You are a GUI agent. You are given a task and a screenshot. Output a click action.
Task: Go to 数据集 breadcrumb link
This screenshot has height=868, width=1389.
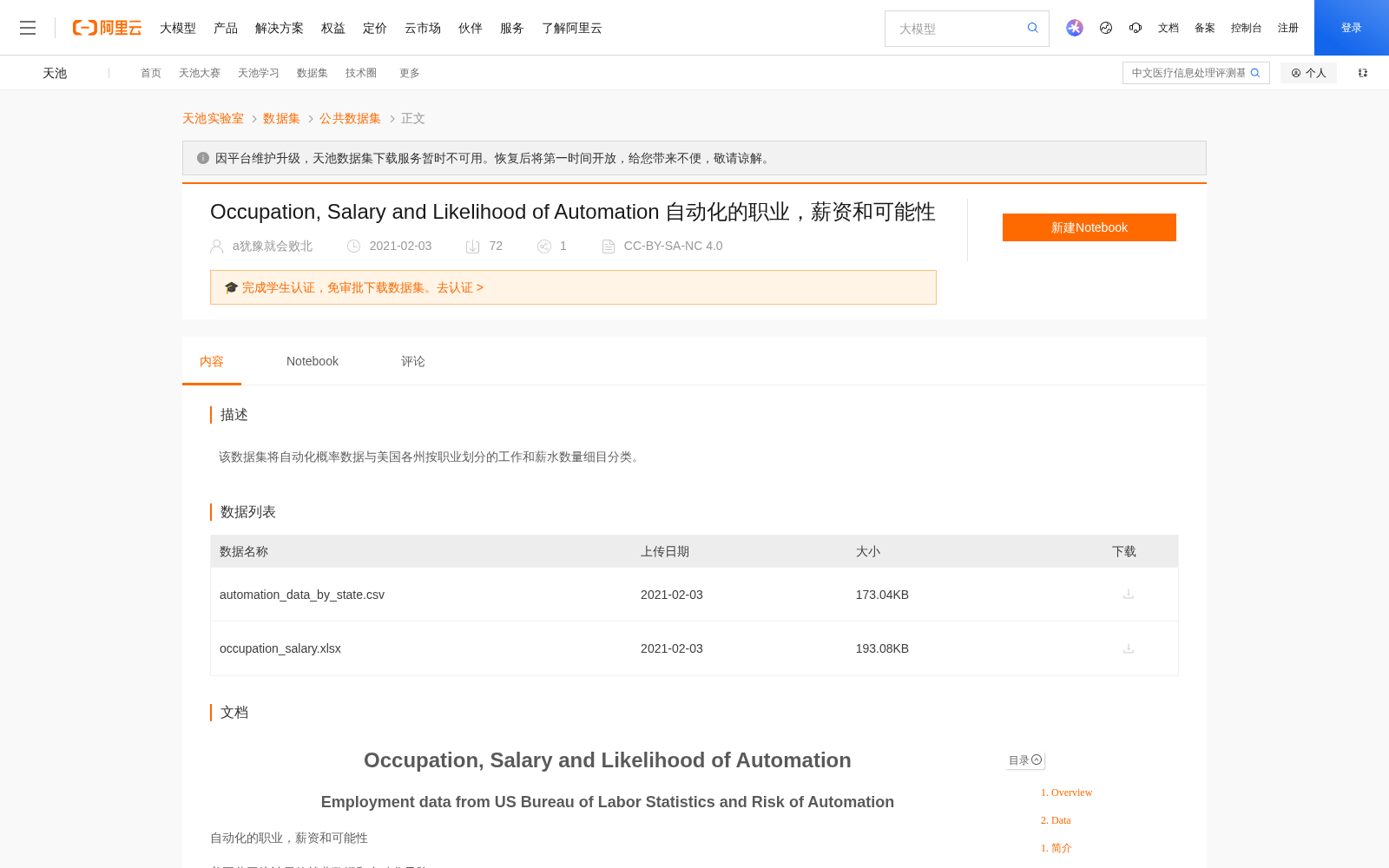click(x=281, y=118)
